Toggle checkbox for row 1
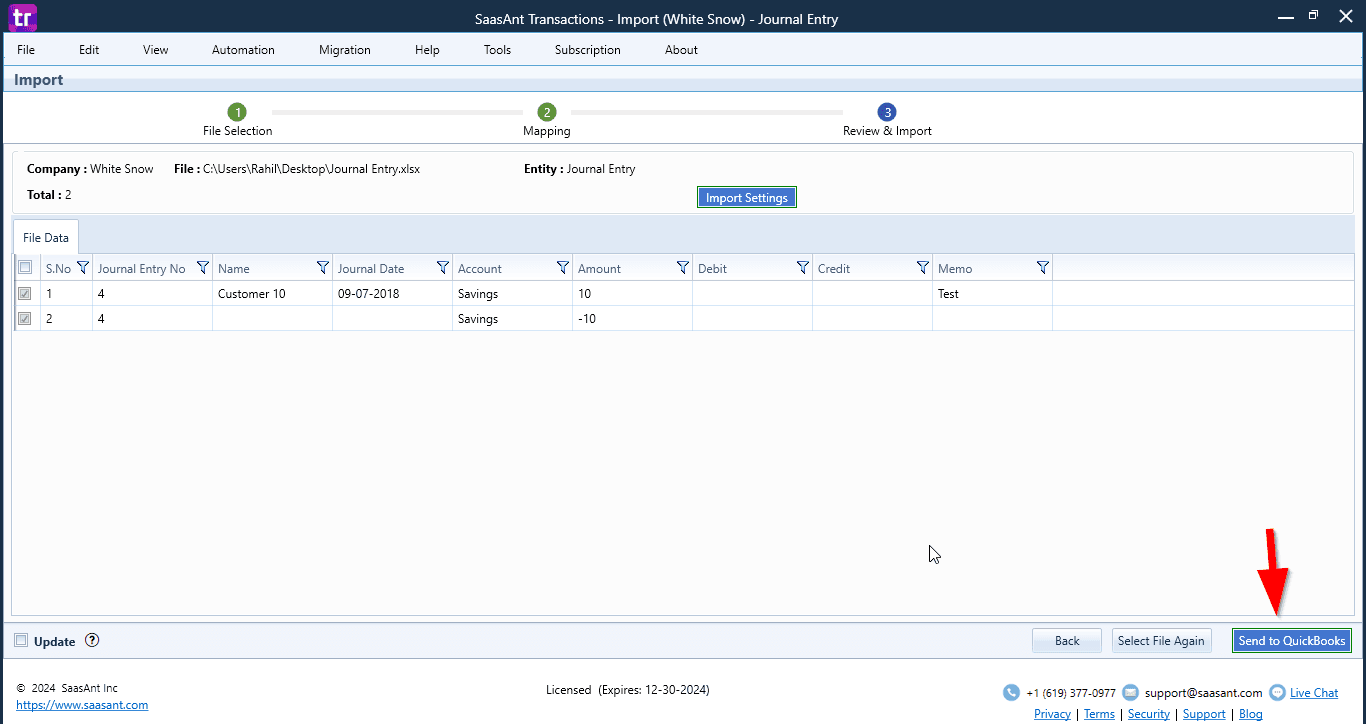The image size is (1366, 724). 25,293
